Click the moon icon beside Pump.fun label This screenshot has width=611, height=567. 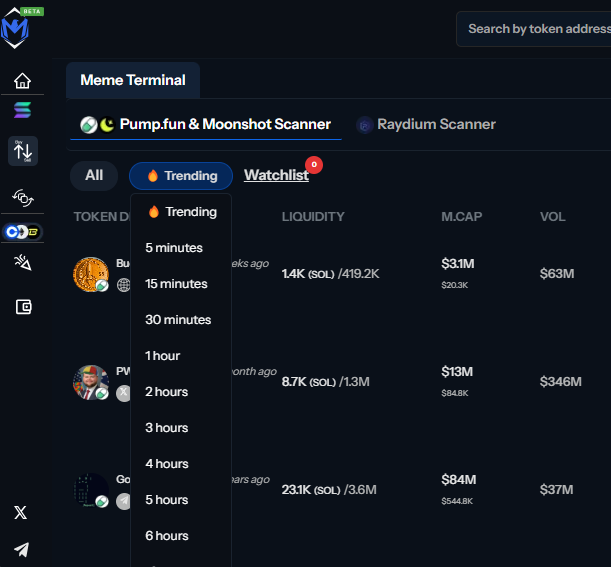pyautogui.click(x=107, y=125)
